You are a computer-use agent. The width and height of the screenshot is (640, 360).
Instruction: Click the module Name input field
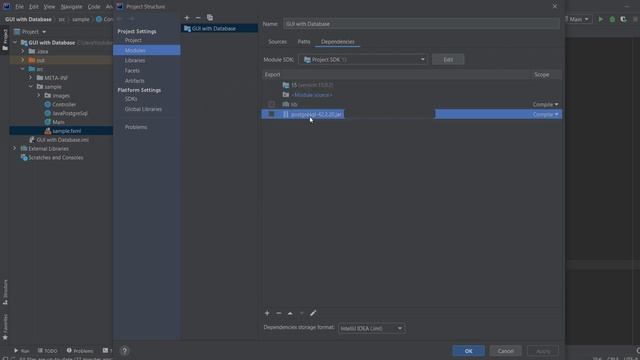coord(421,24)
